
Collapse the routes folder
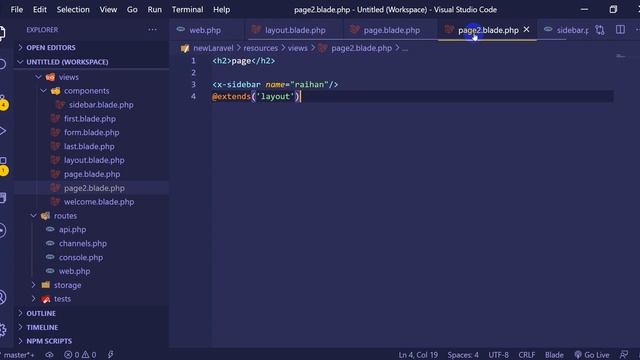point(91,216)
